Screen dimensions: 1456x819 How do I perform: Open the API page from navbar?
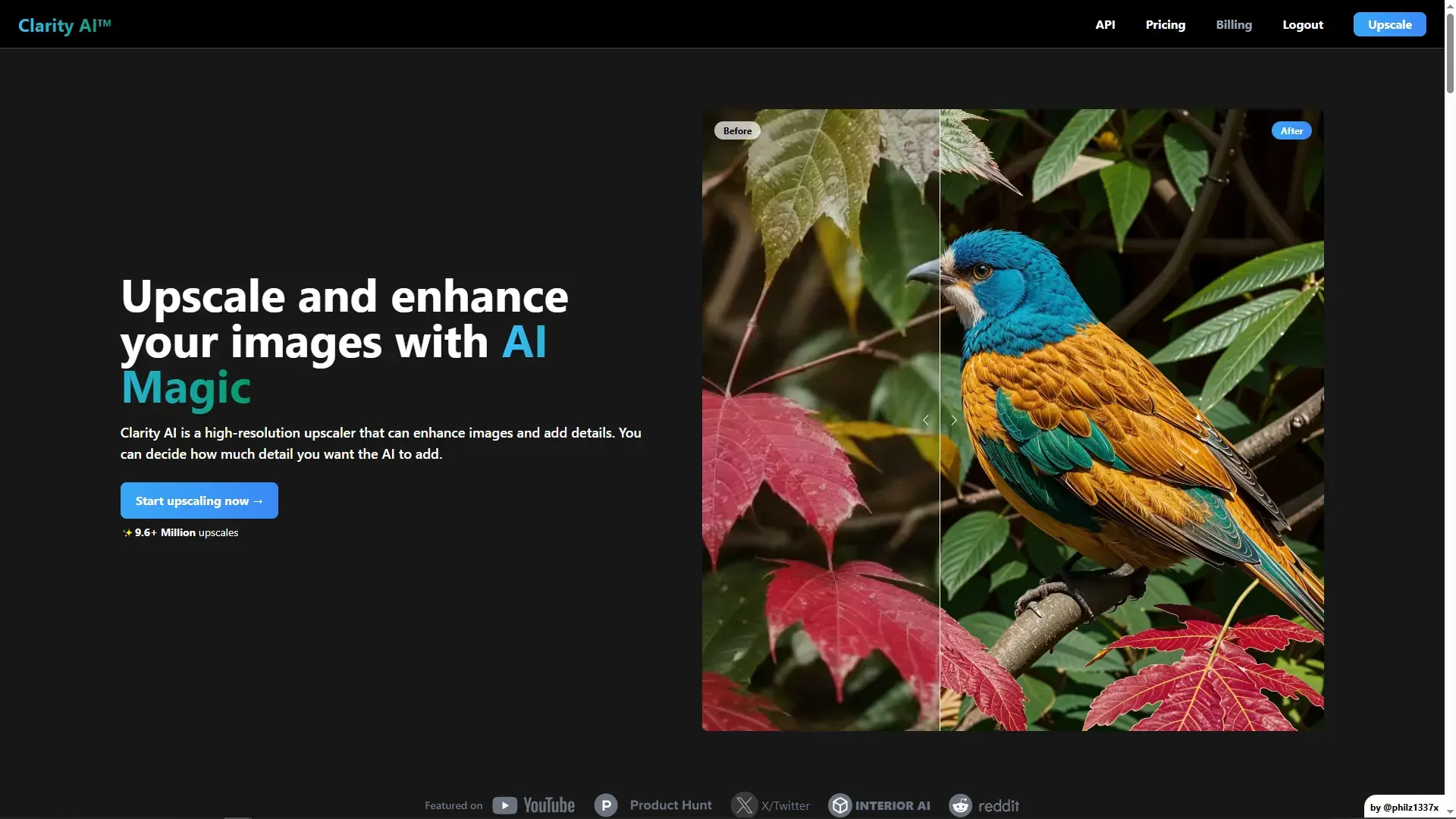coord(1105,24)
